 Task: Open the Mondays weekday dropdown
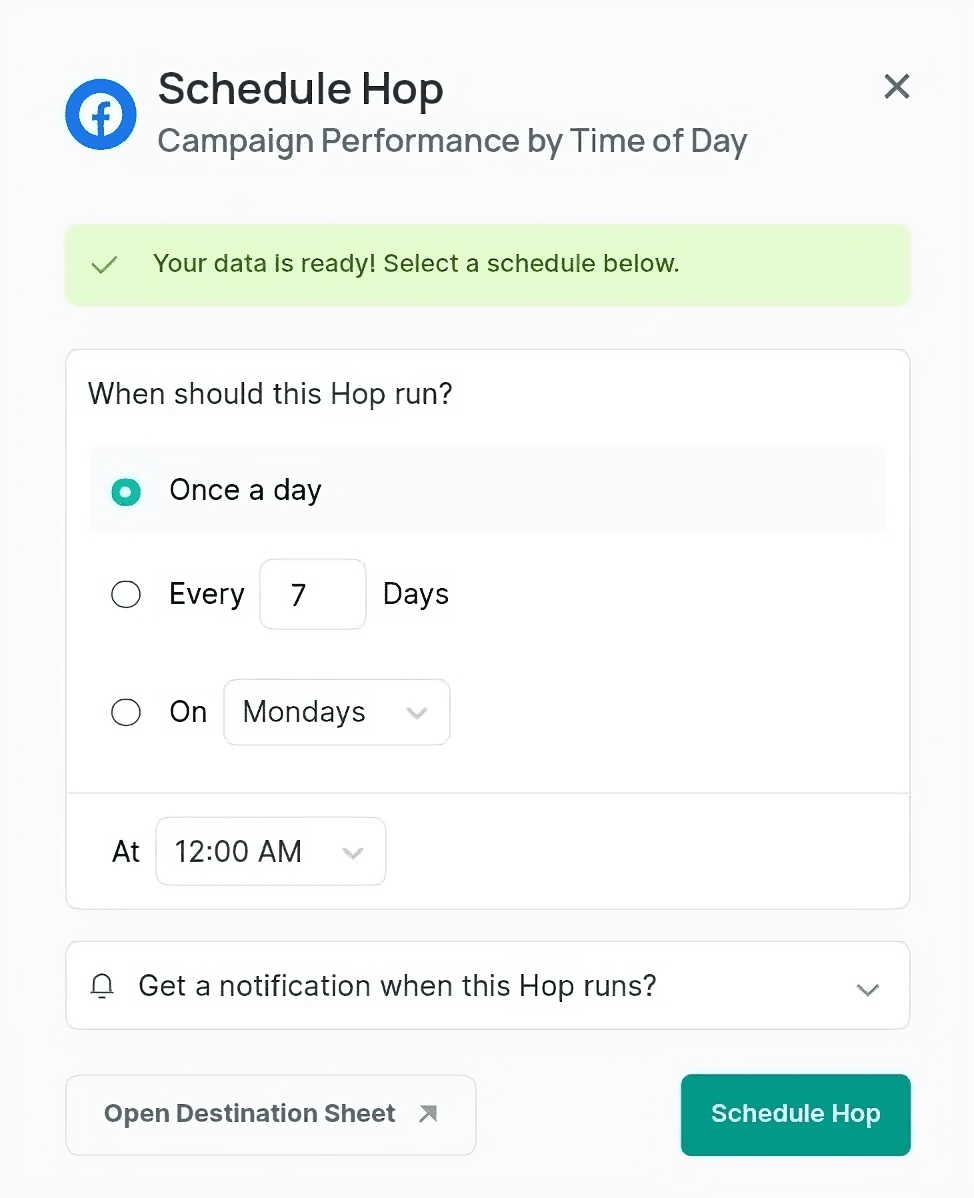click(x=337, y=712)
